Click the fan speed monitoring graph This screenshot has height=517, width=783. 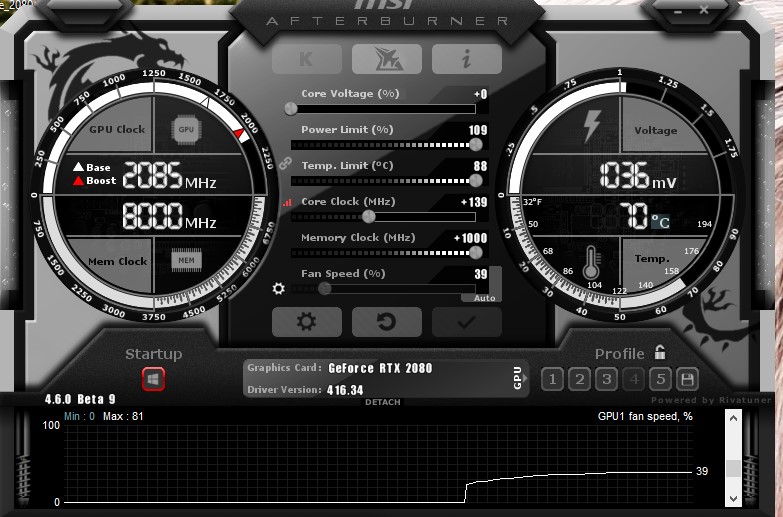coord(378,465)
